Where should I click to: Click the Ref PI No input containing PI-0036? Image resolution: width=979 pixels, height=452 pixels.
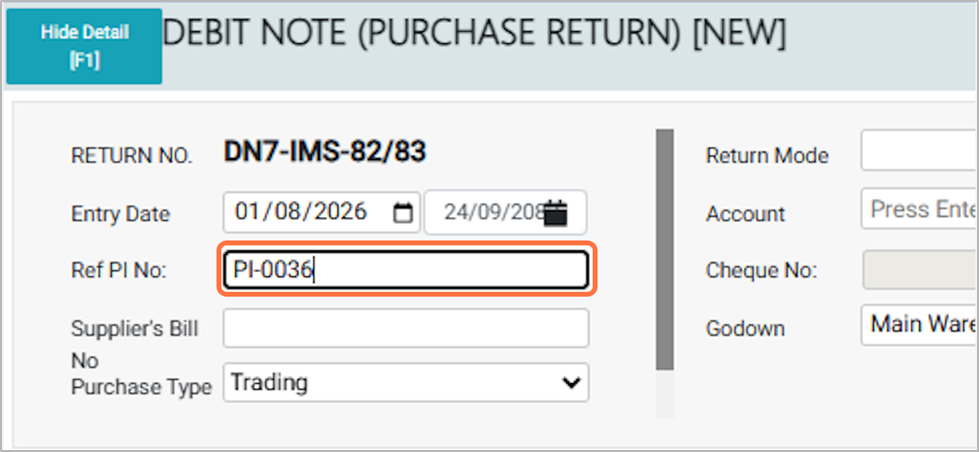pyautogui.click(x=405, y=270)
